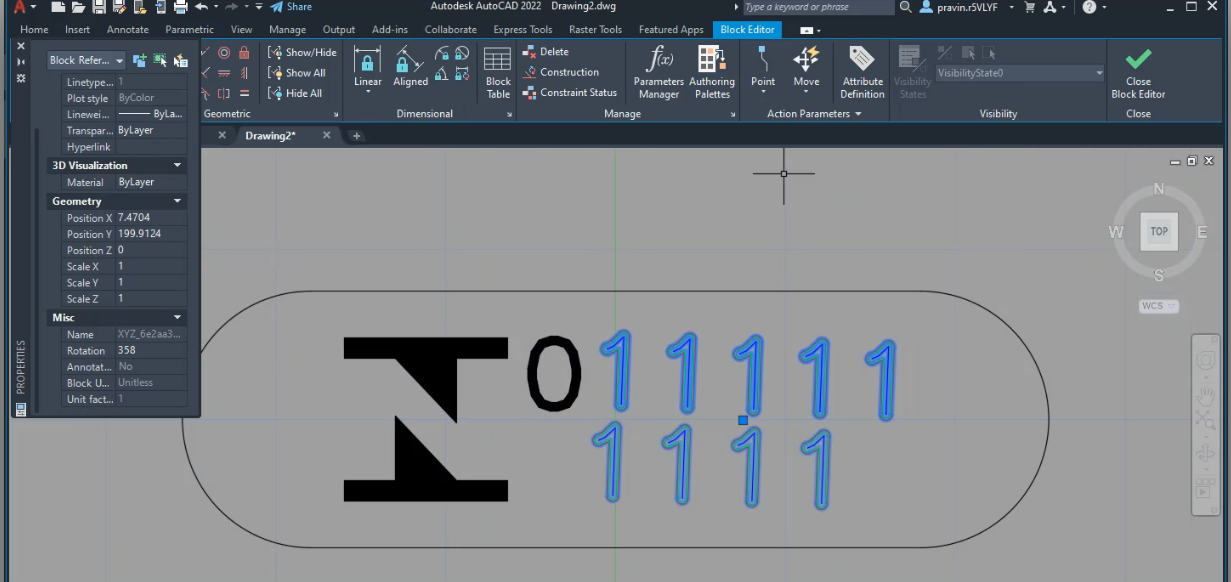The image size is (1231, 582).
Task: Click the Toggle PICKADD icon in Properties
Action: point(139,61)
